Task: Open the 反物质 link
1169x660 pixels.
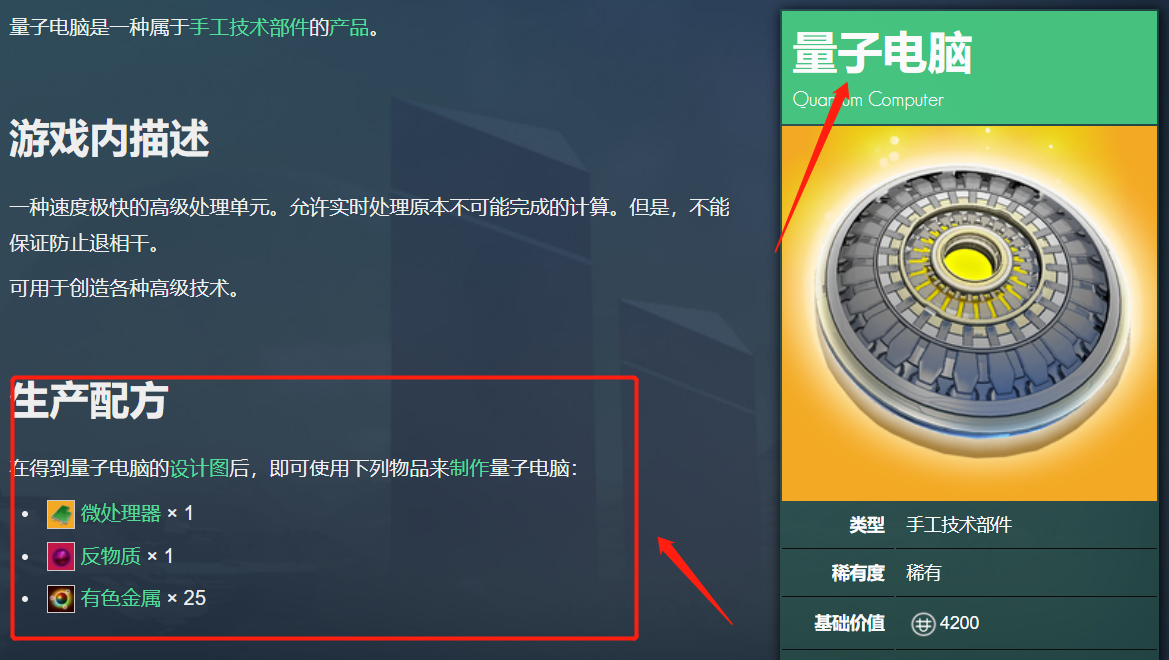Action: coord(110,556)
